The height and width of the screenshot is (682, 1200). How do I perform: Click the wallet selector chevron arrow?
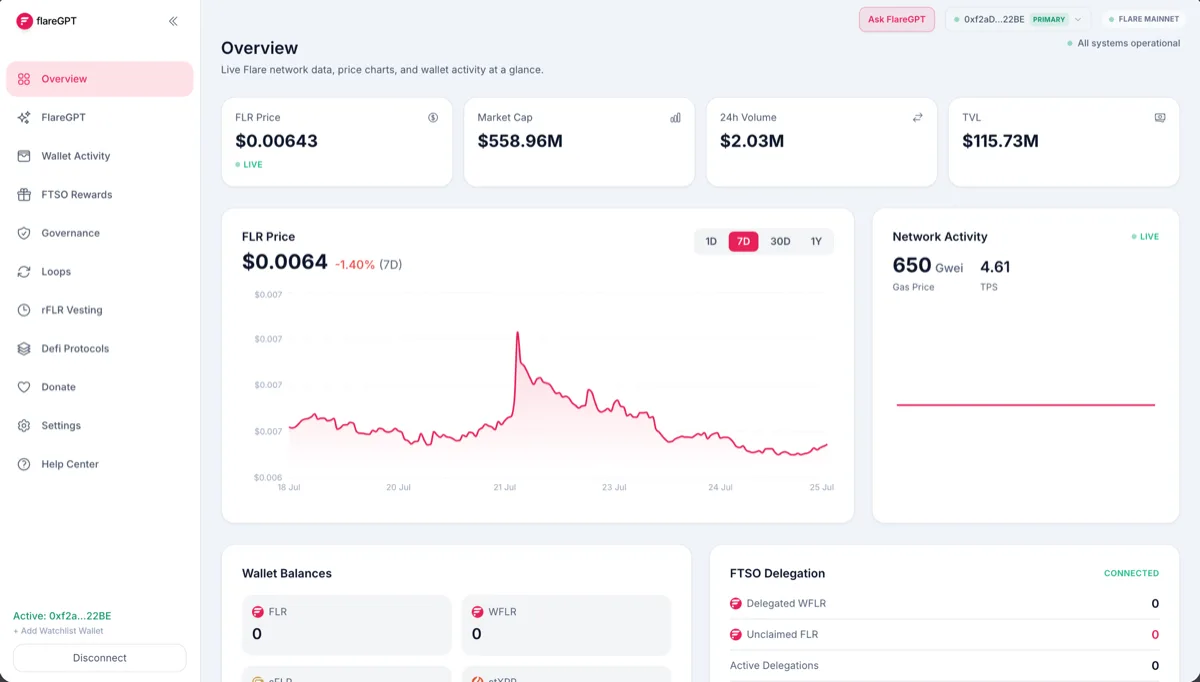pyautogui.click(x=1078, y=19)
